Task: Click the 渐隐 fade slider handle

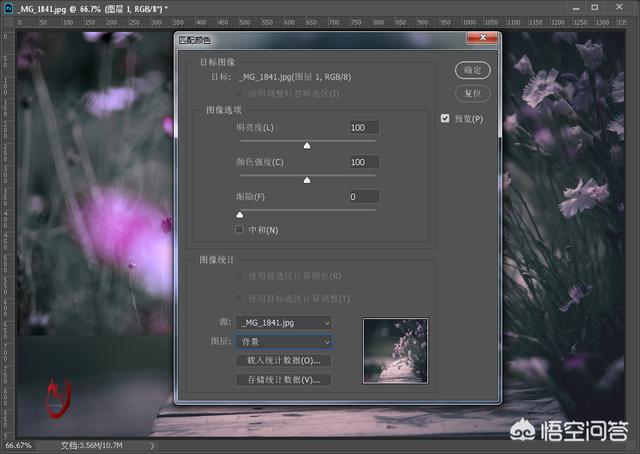Action: 240,215
